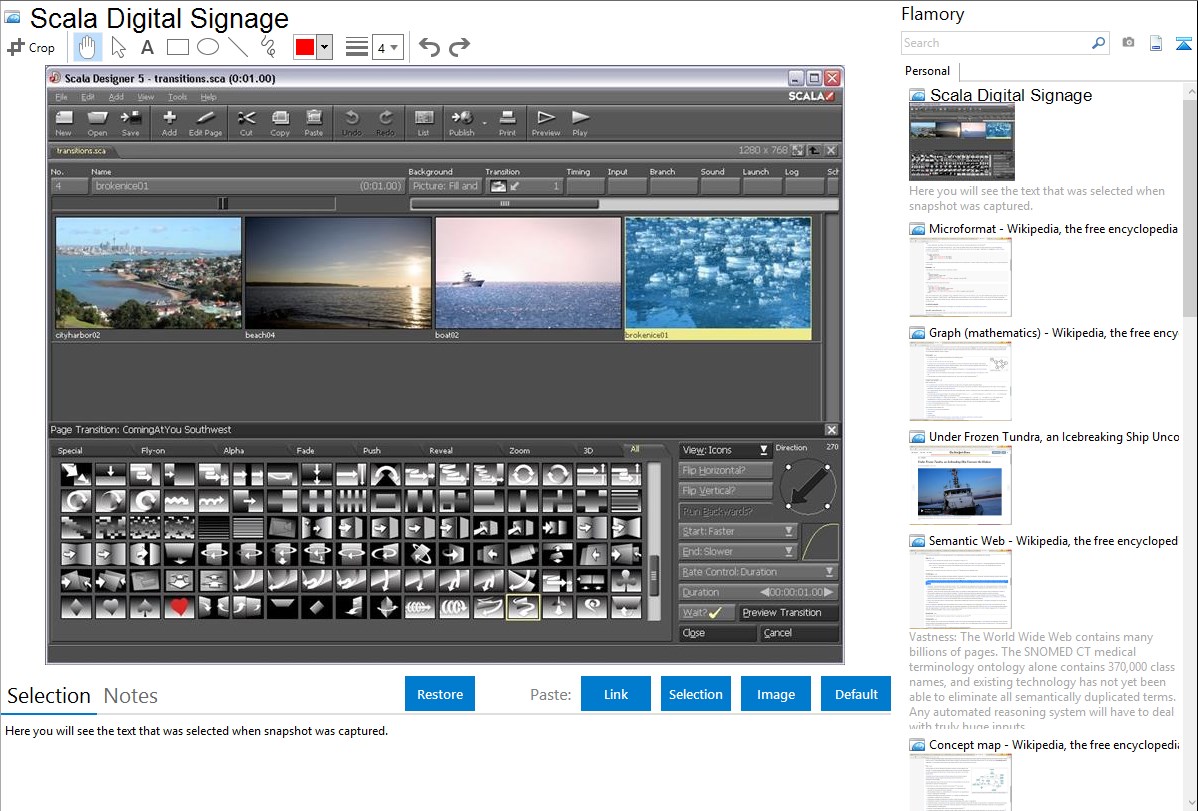The image size is (1198, 811).
Task: Click the Restore button
Action: (440, 694)
